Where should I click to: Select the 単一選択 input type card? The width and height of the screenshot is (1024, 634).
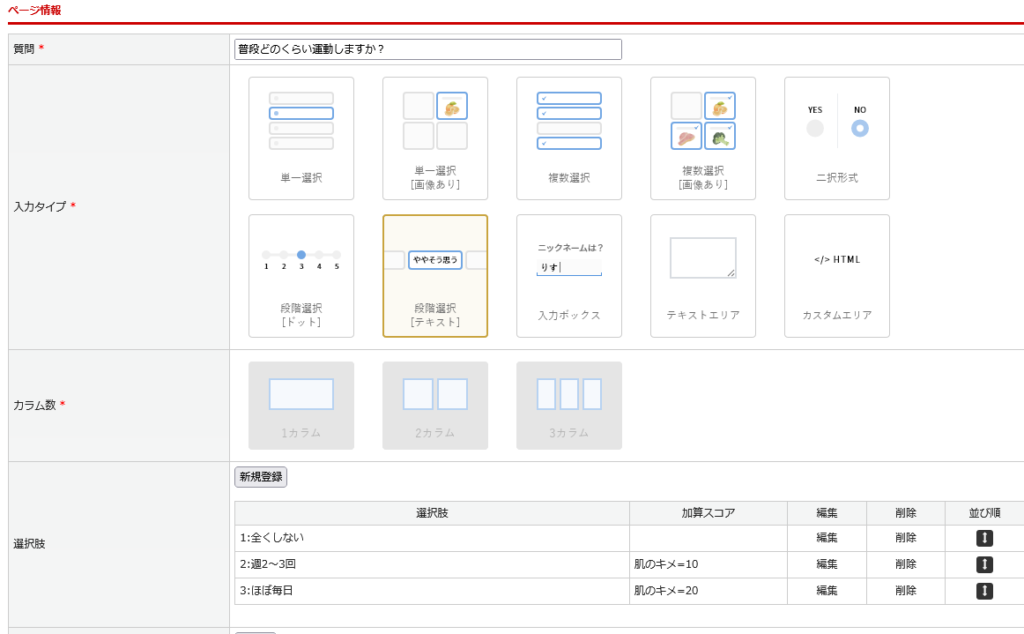coord(301,138)
